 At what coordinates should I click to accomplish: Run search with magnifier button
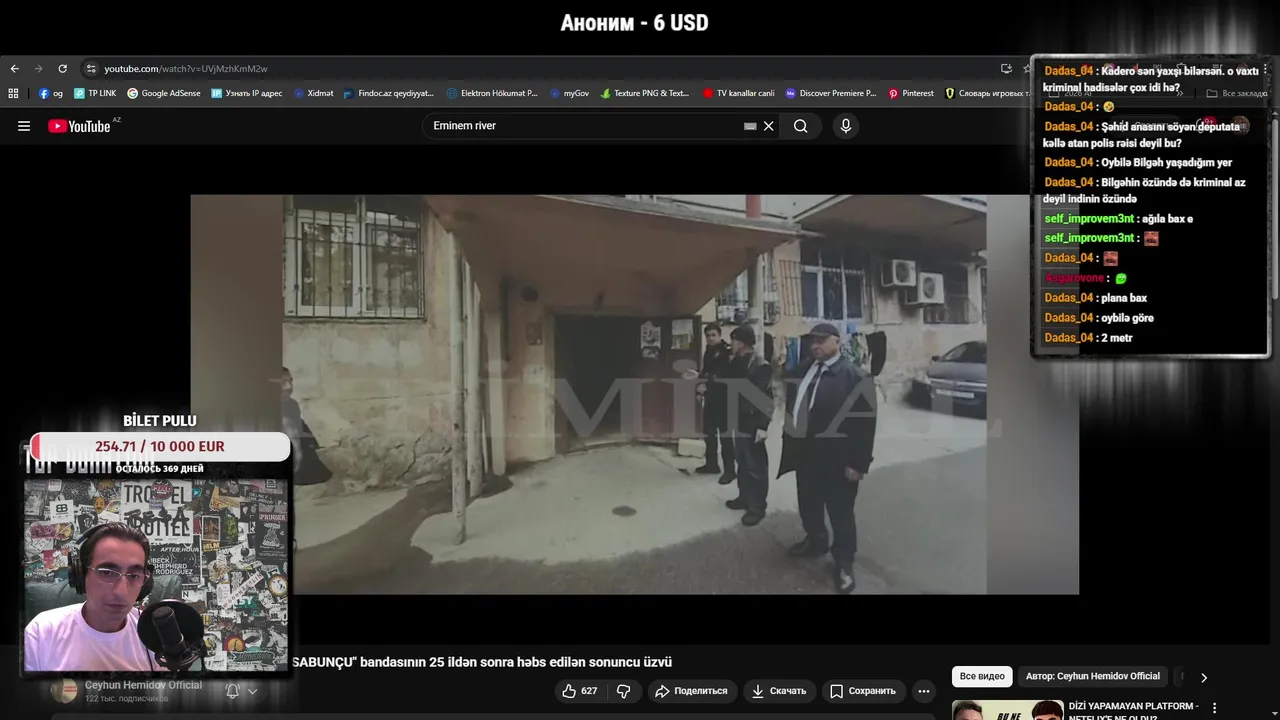click(x=801, y=126)
